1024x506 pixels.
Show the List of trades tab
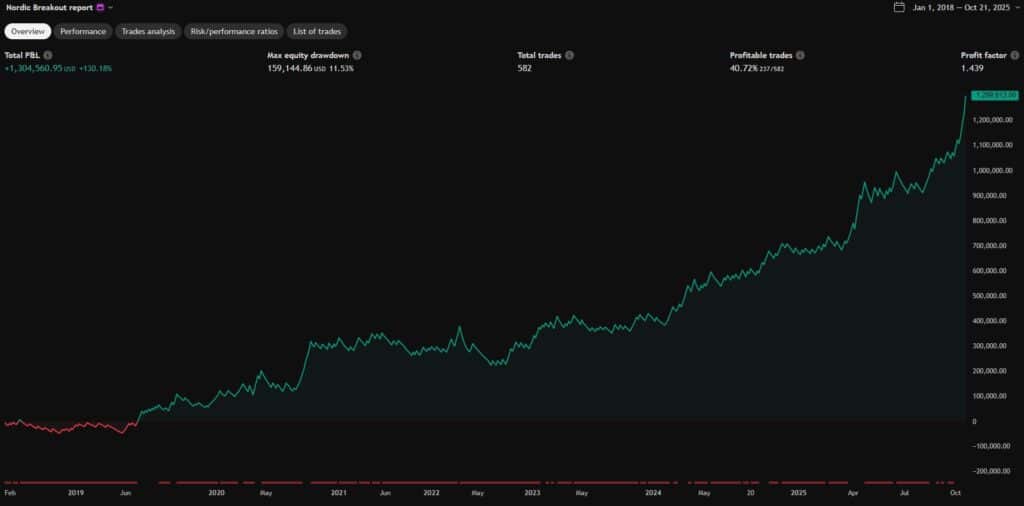coord(316,31)
